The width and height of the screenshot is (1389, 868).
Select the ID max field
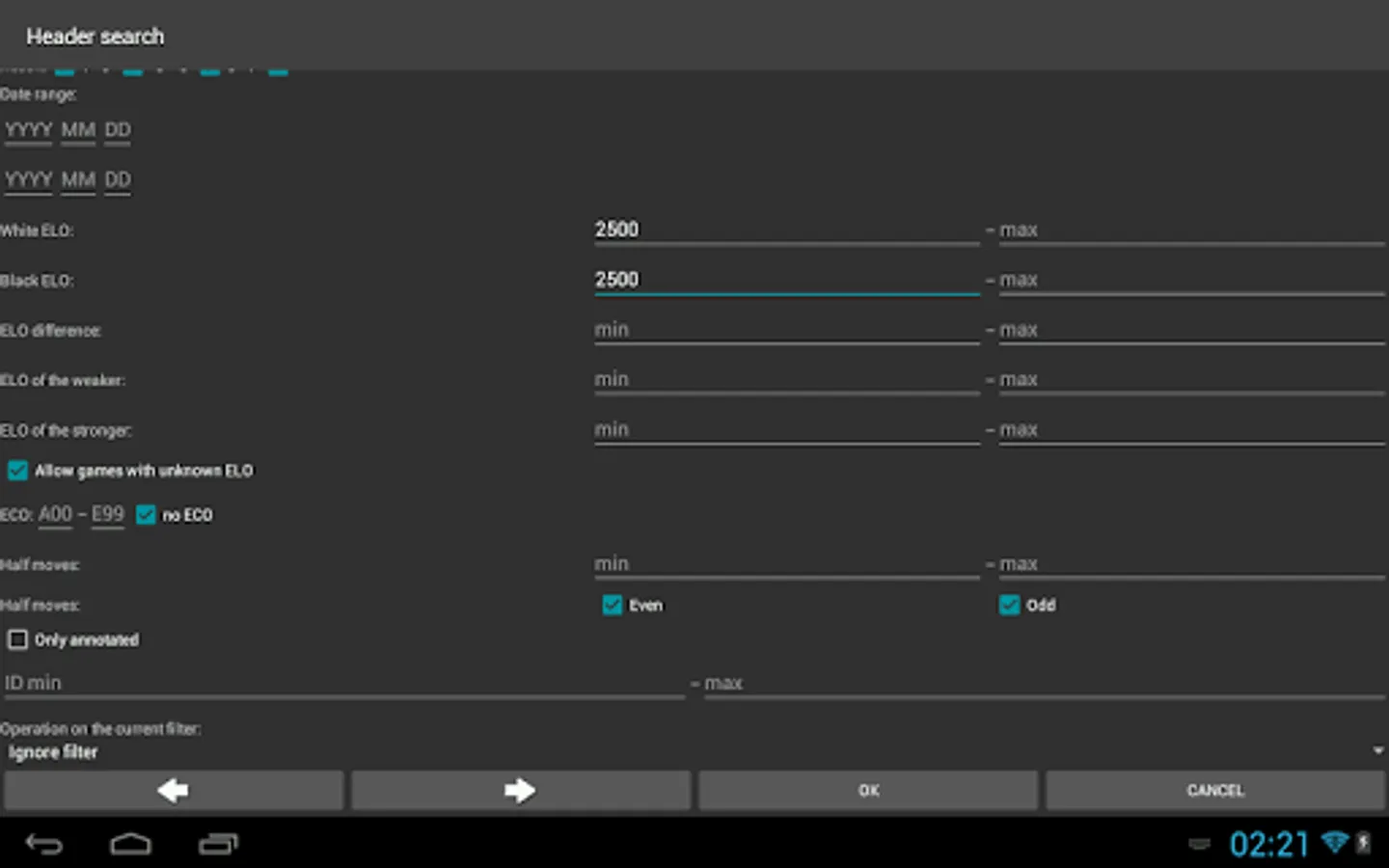1045,683
